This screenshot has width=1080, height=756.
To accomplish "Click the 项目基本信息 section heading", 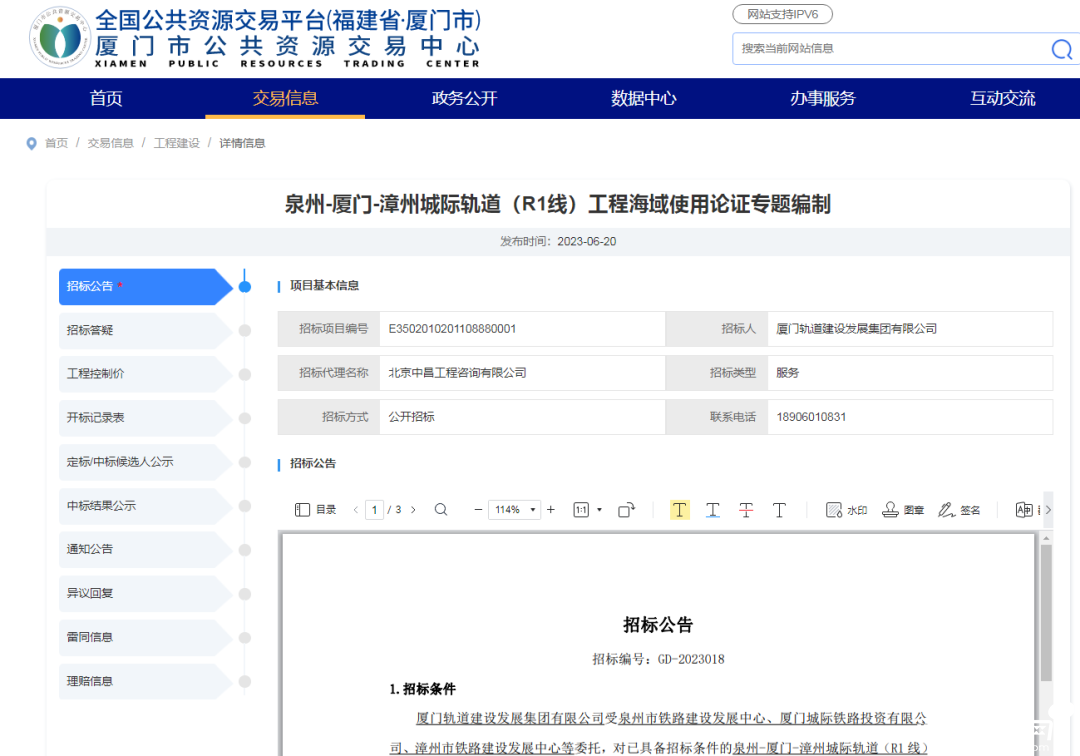I will click(324, 286).
